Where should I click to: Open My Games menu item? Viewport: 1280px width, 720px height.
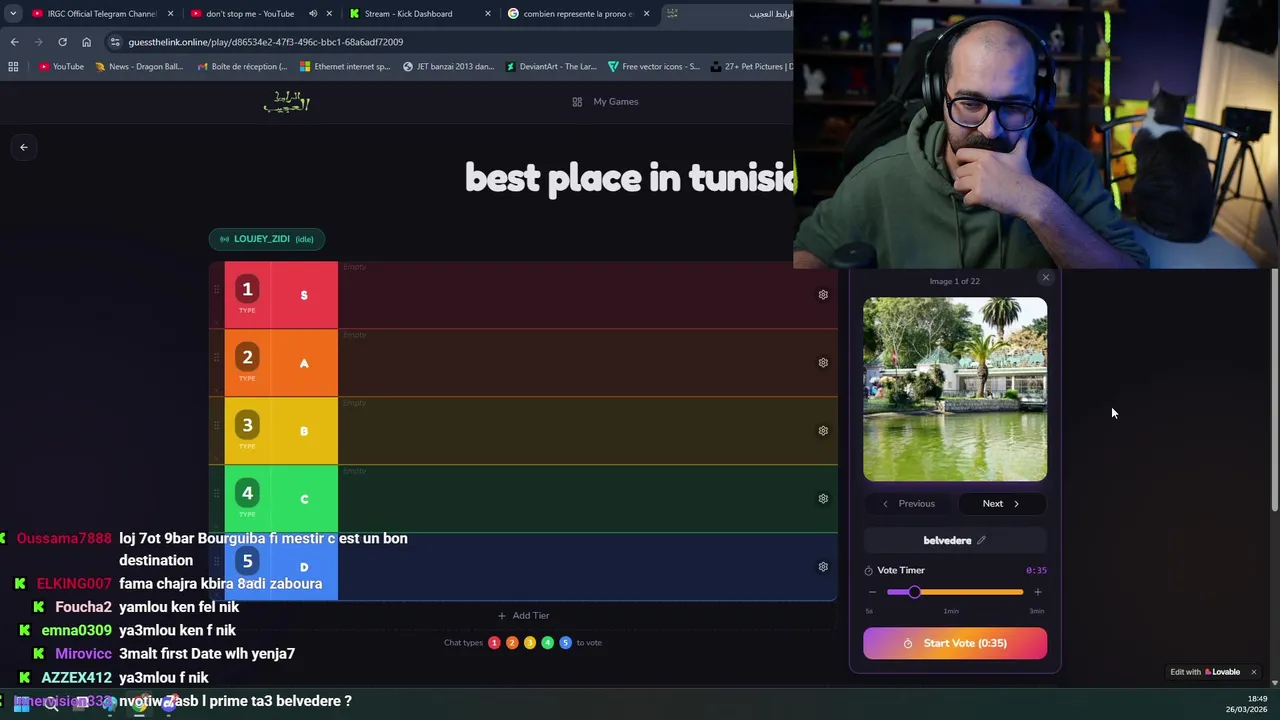pos(605,101)
